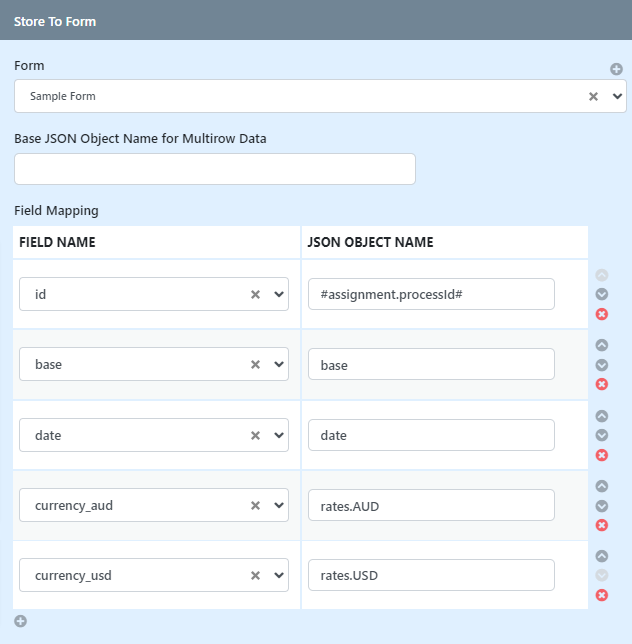Move the id row down
The image size is (632, 644).
click(x=602, y=294)
